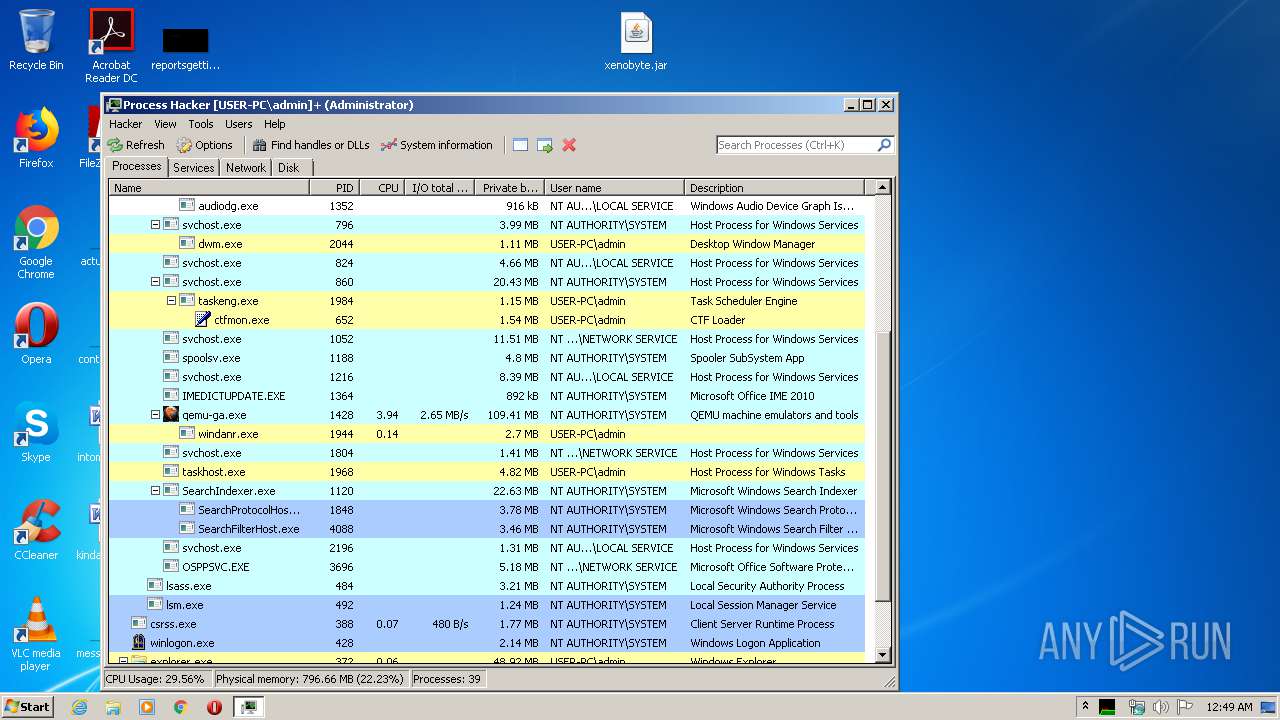Sort by the I/O total column header
Viewport: 1280px width, 720px height.
[x=439, y=188]
